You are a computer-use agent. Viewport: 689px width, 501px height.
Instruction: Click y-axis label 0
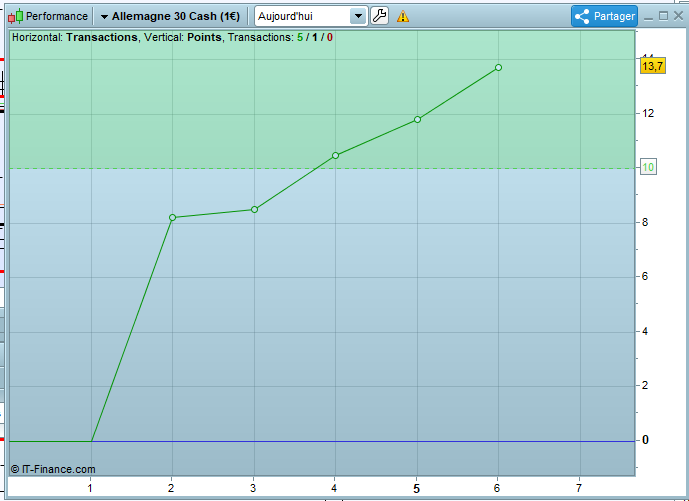[645, 439]
